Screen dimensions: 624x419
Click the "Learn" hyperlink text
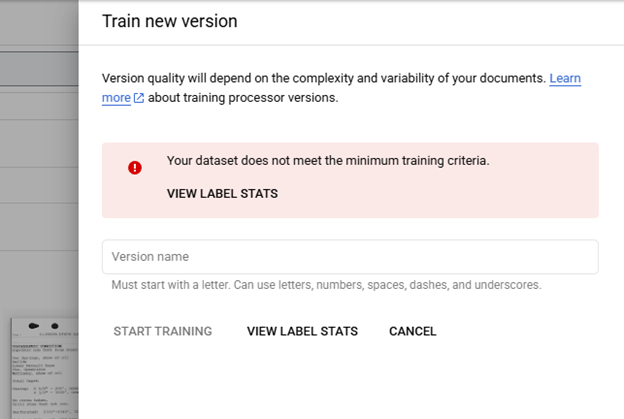point(565,78)
